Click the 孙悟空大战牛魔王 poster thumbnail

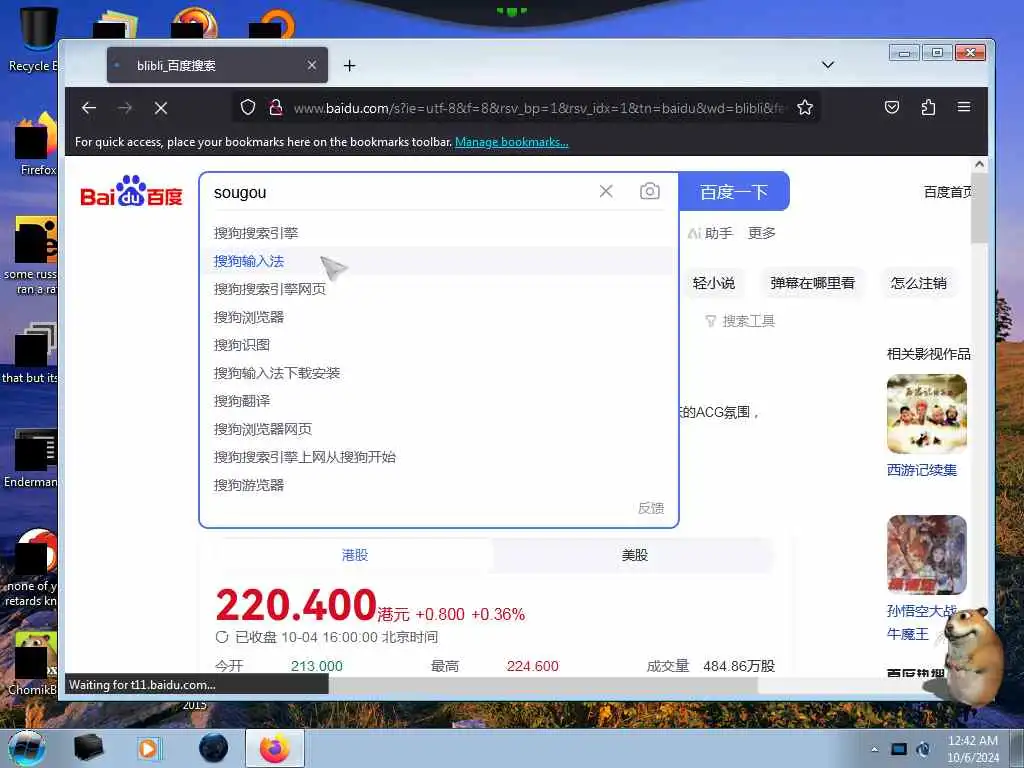[926, 554]
